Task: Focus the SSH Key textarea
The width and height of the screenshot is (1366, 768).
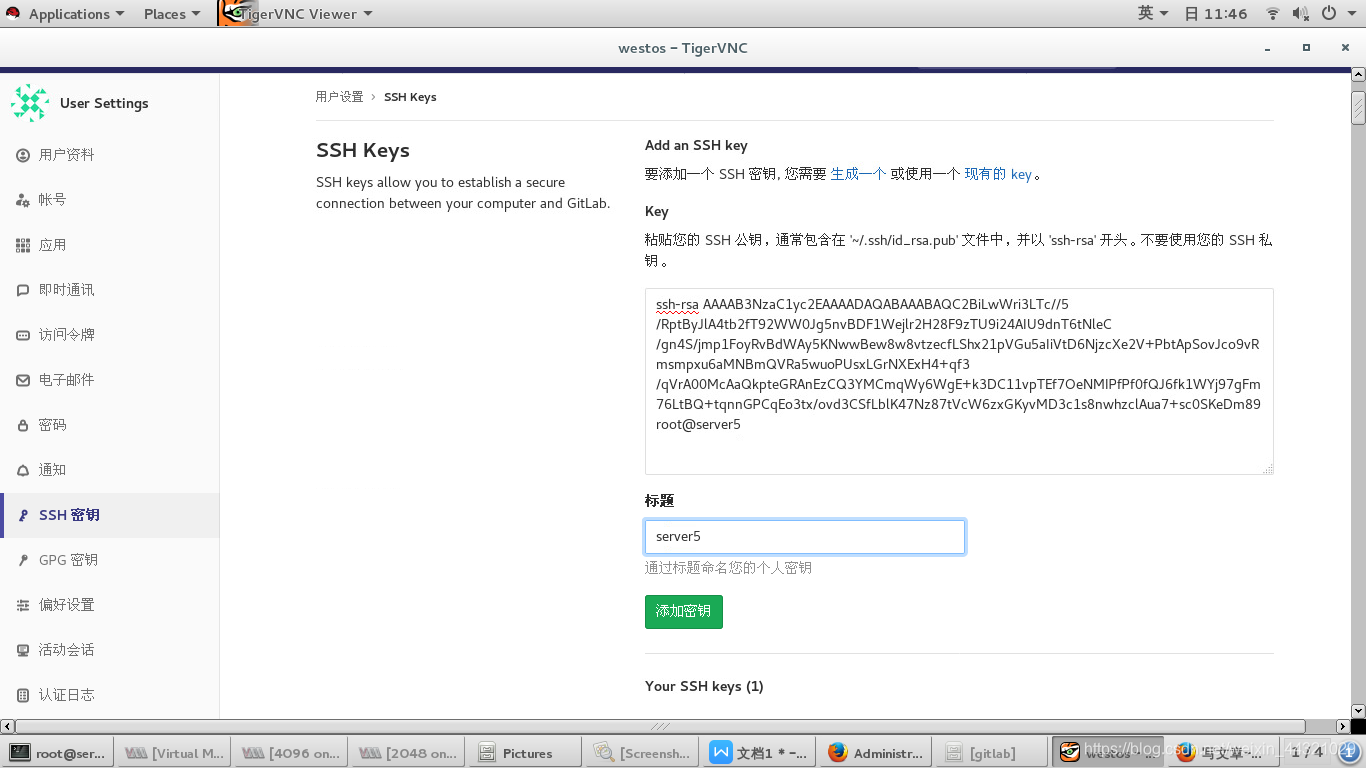Action: click(x=959, y=381)
